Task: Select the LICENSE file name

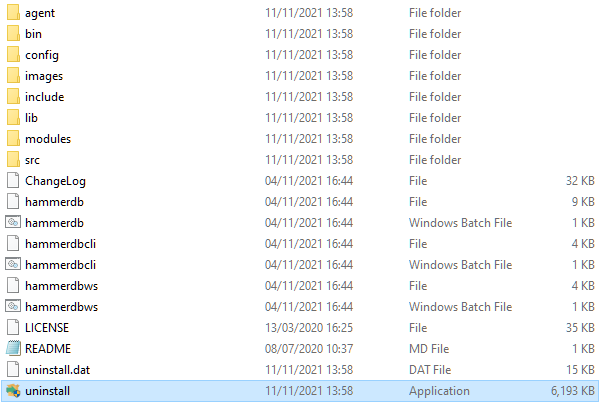Action: 47,327
